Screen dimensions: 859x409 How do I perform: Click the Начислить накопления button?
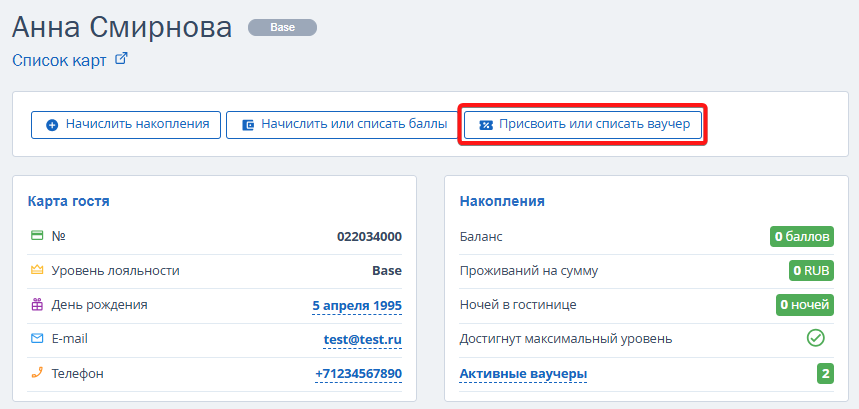point(126,125)
